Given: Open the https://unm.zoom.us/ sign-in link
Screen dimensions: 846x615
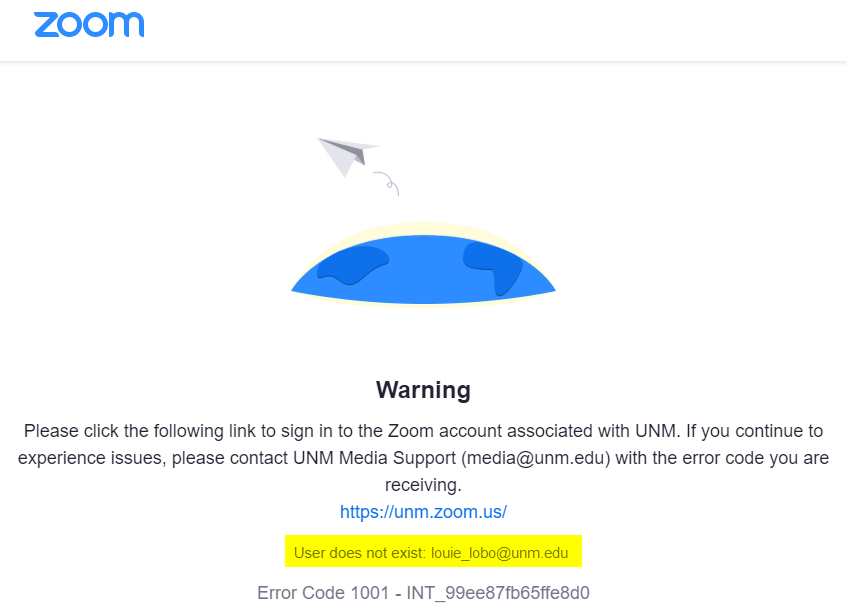Looking at the screenshot, I should point(423,512).
